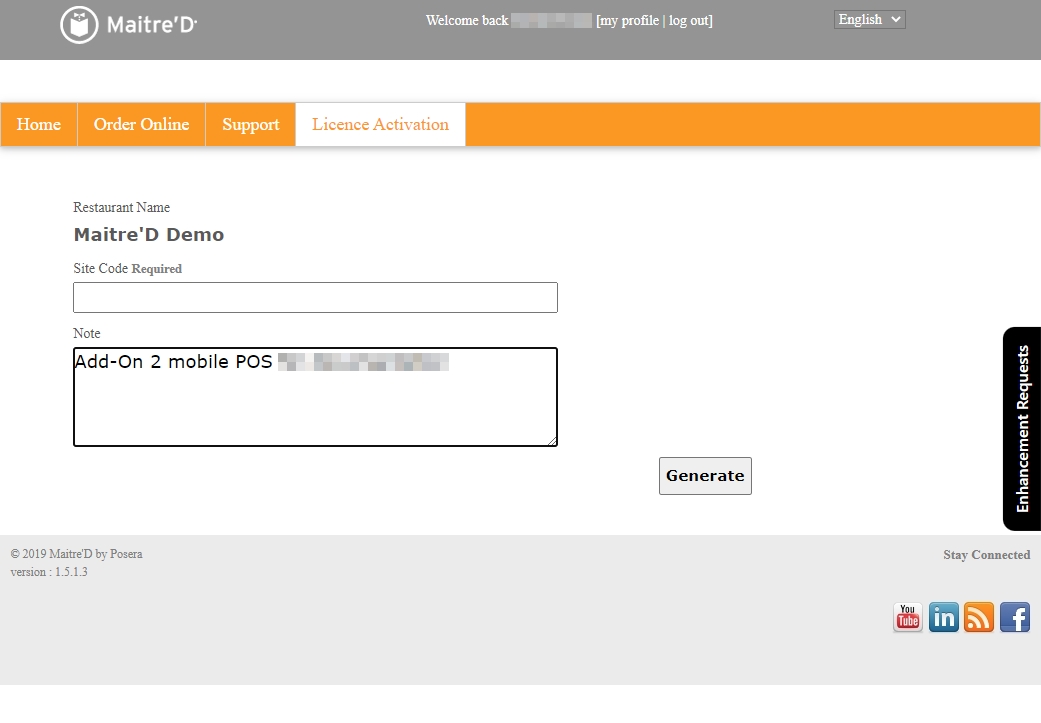This screenshot has width=1041, height=723.
Task: Open the my profile link
Action: [x=629, y=21]
